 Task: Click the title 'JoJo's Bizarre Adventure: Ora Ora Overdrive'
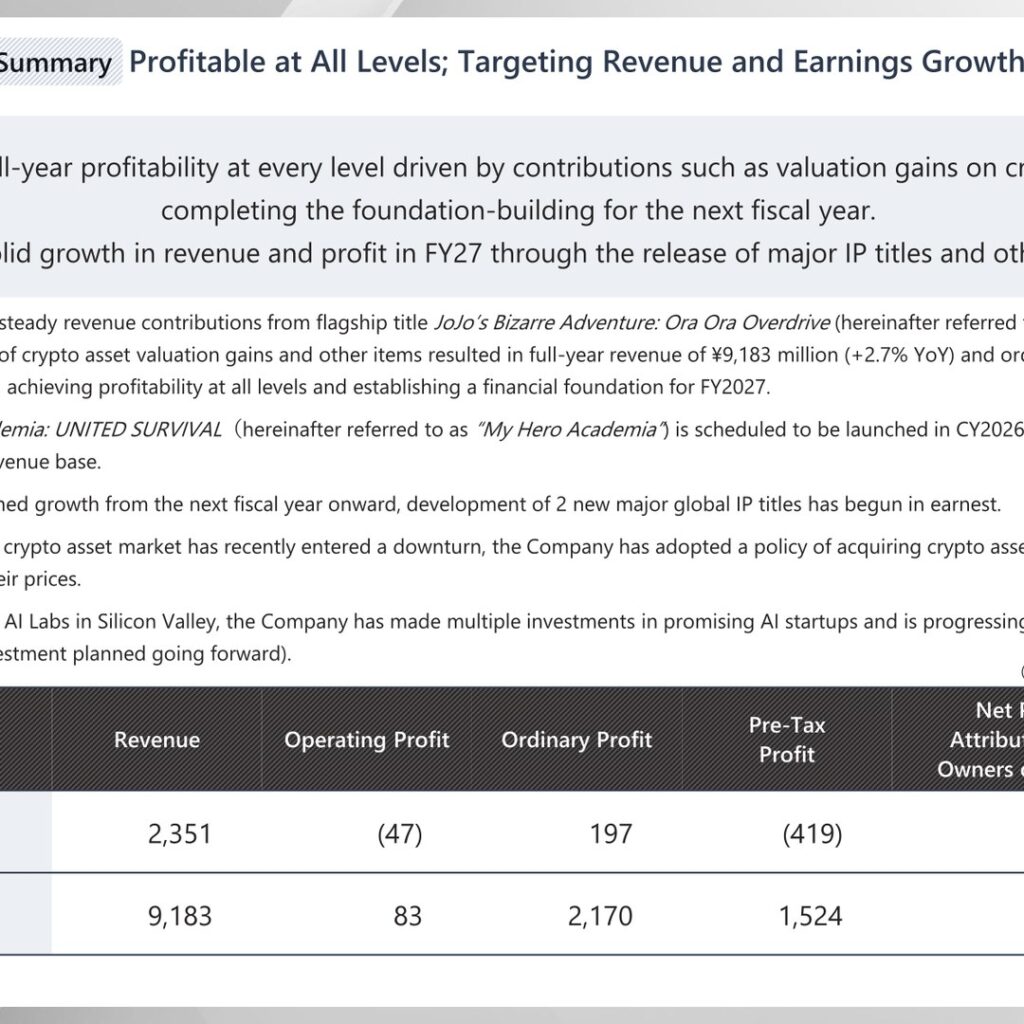632,323
